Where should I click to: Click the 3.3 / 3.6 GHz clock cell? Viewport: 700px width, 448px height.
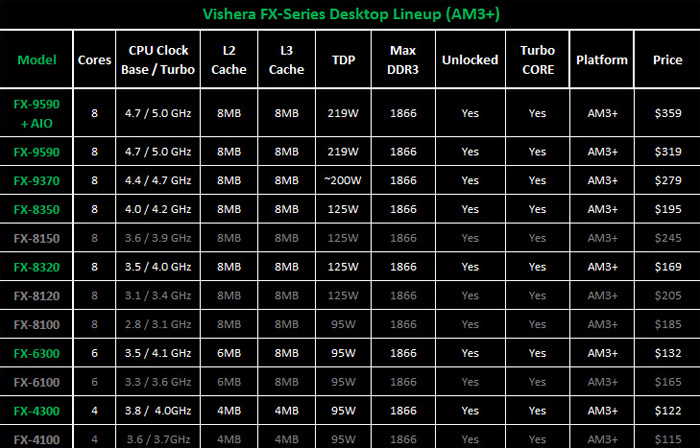(x=158, y=382)
